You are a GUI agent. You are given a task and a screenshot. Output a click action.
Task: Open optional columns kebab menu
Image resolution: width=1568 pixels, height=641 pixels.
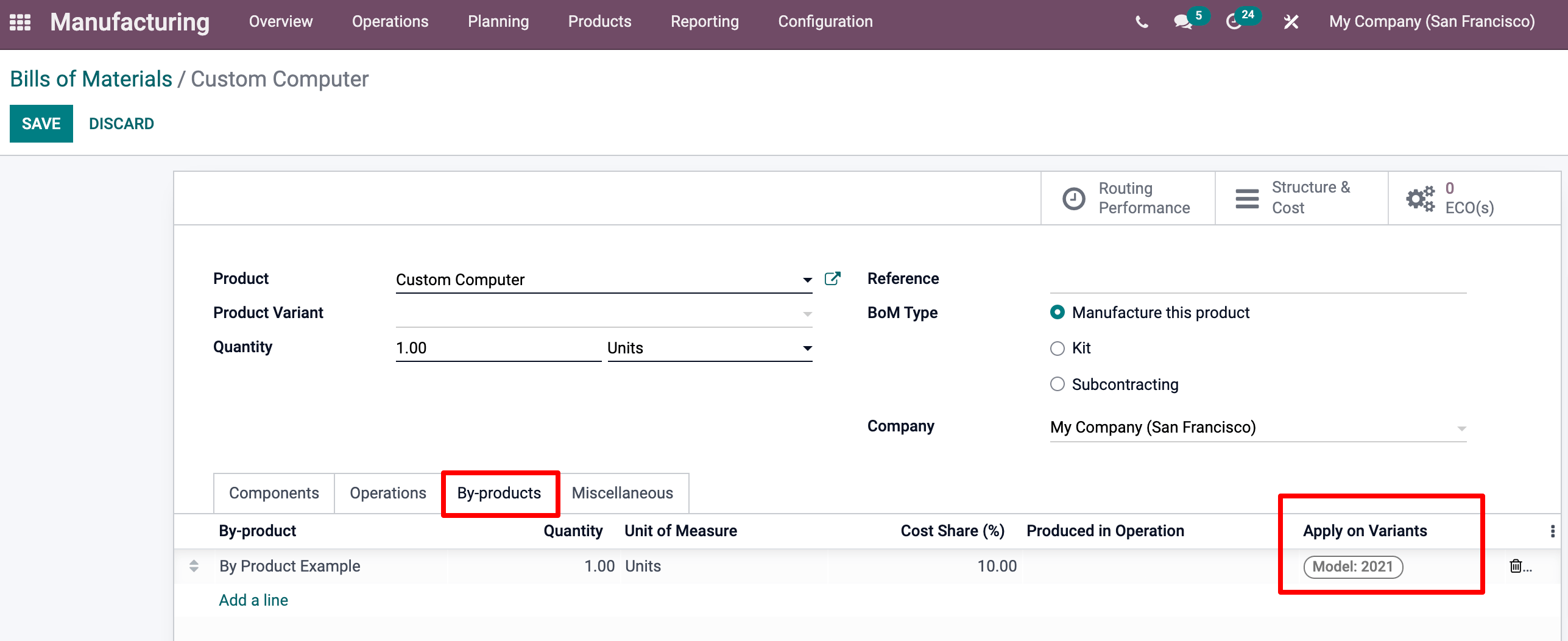(1552, 531)
